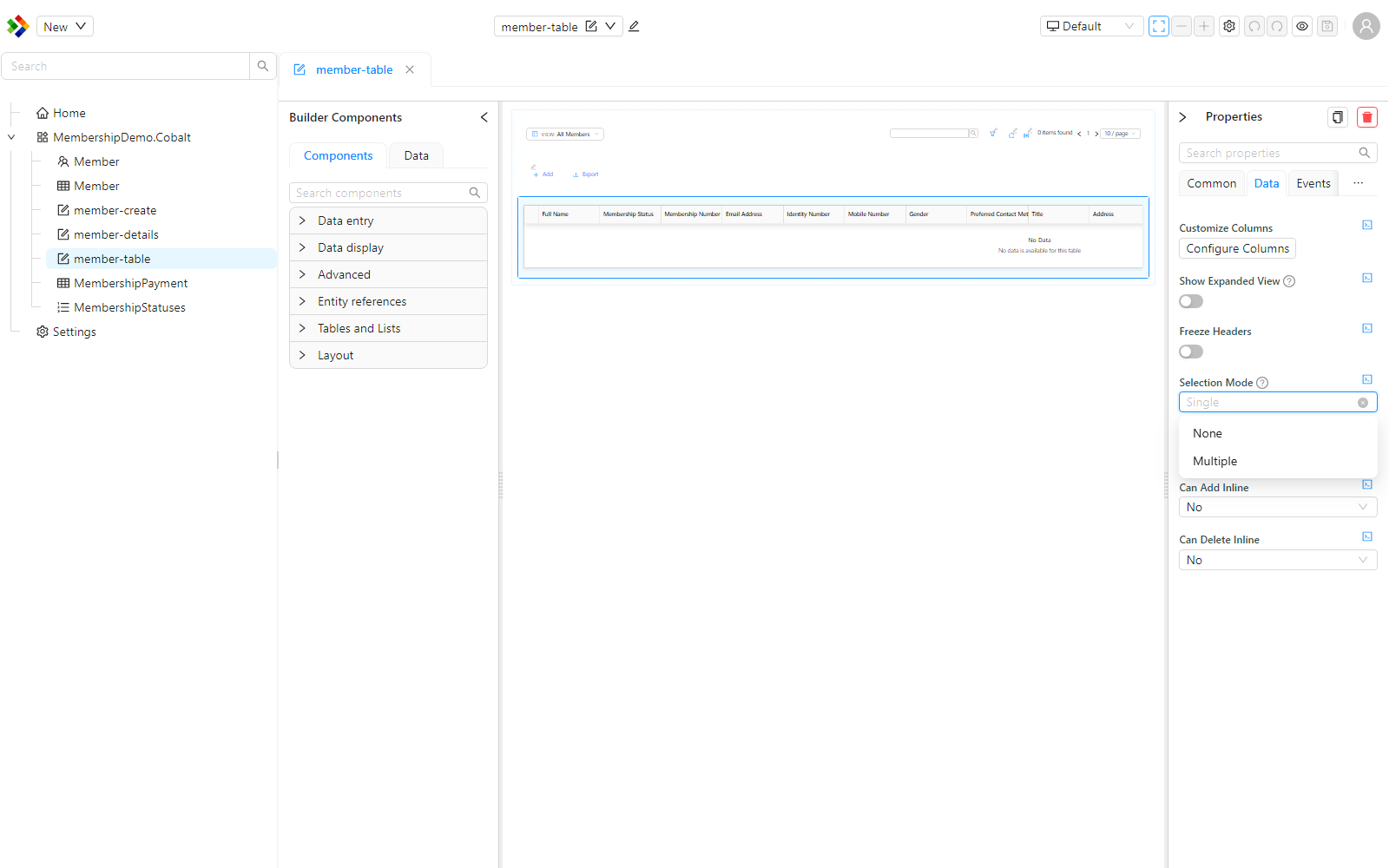
Task: Click the left sidebar Search field
Action: (x=126, y=66)
